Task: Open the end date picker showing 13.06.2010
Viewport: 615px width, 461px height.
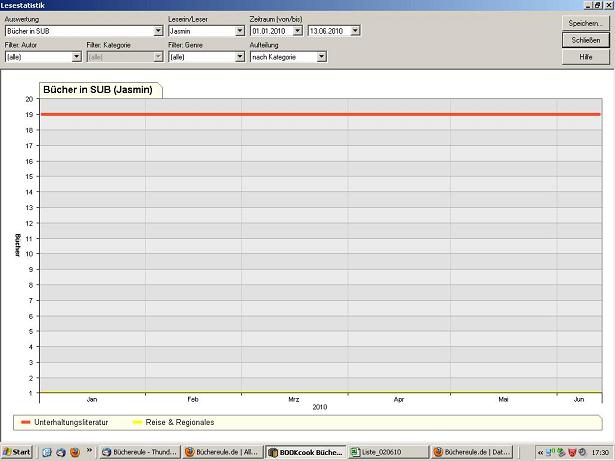Action: point(356,31)
